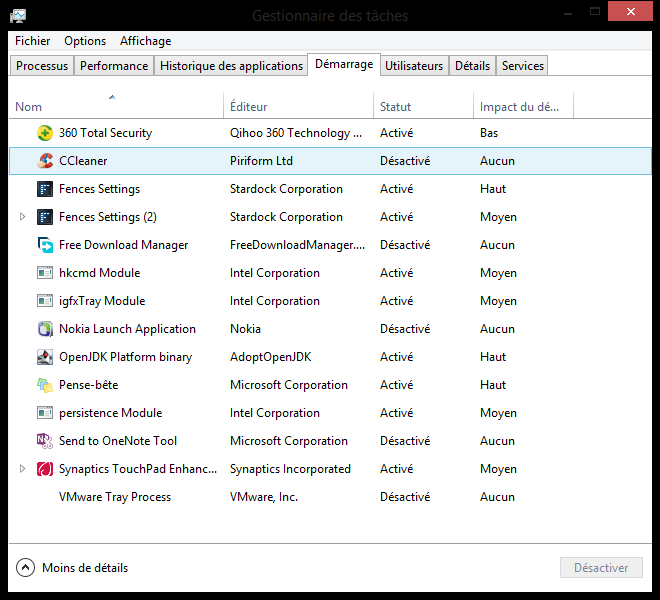The height and width of the screenshot is (600, 660).
Task: Select Send to OneNote Tool name
Action: (x=118, y=441)
